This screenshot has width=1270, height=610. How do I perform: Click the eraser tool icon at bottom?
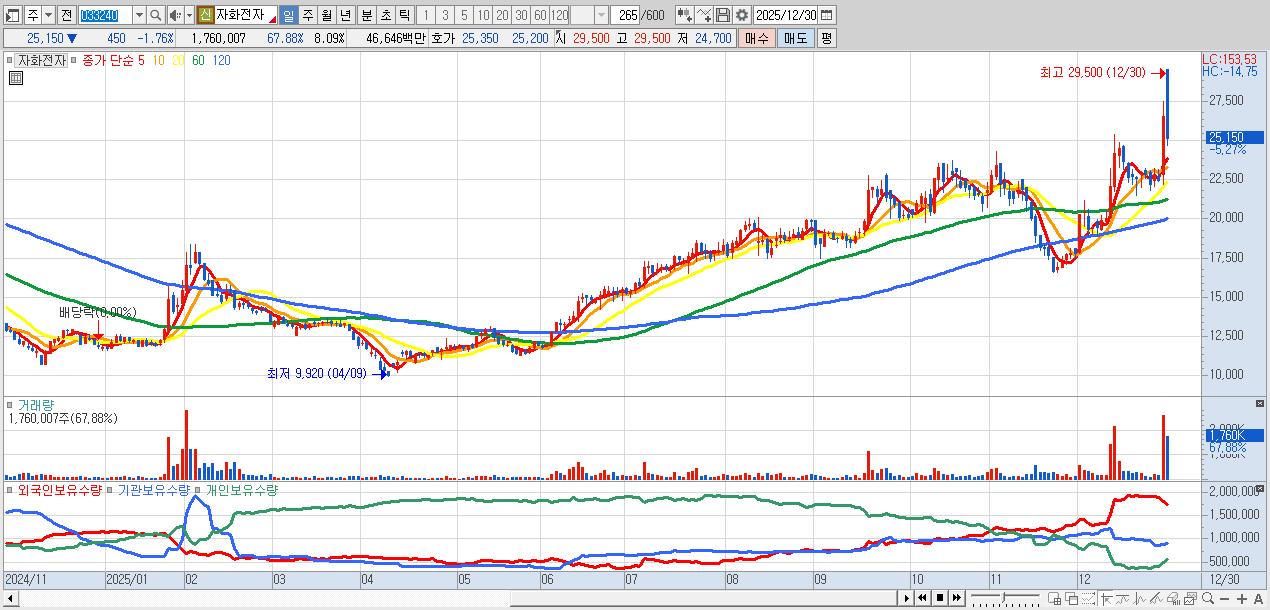click(x=1174, y=598)
